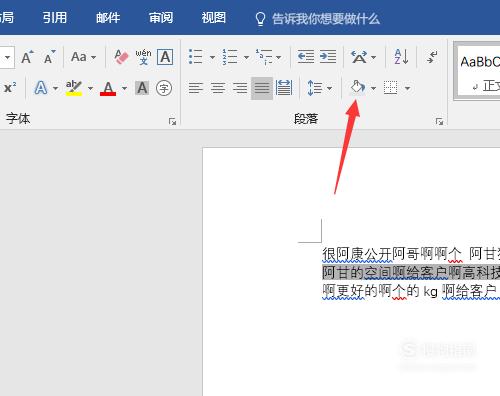This screenshot has height=396, width=500.
Task: Apply numbered list formatting
Action: (230, 57)
